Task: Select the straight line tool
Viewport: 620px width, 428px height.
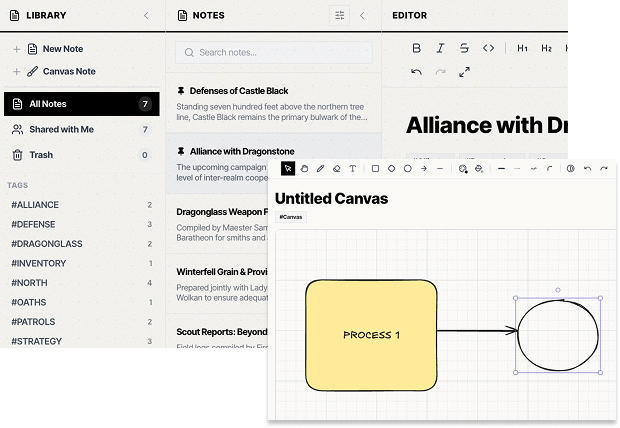Action: (440, 169)
